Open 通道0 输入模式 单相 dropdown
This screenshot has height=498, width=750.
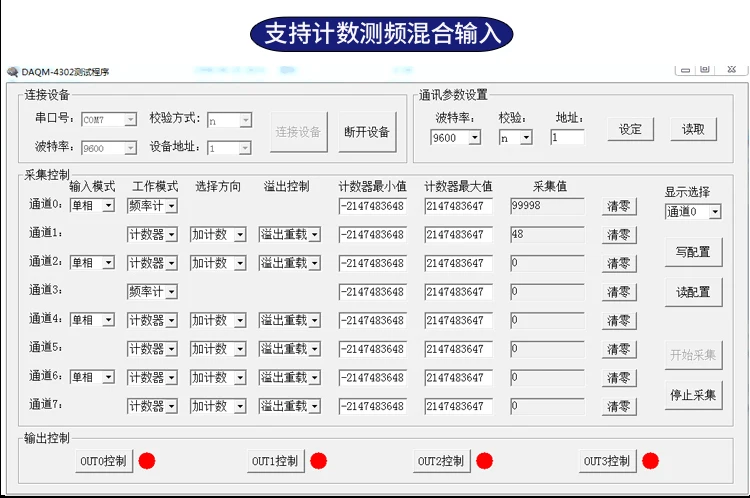pyautogui.click(x=92, y=206)
